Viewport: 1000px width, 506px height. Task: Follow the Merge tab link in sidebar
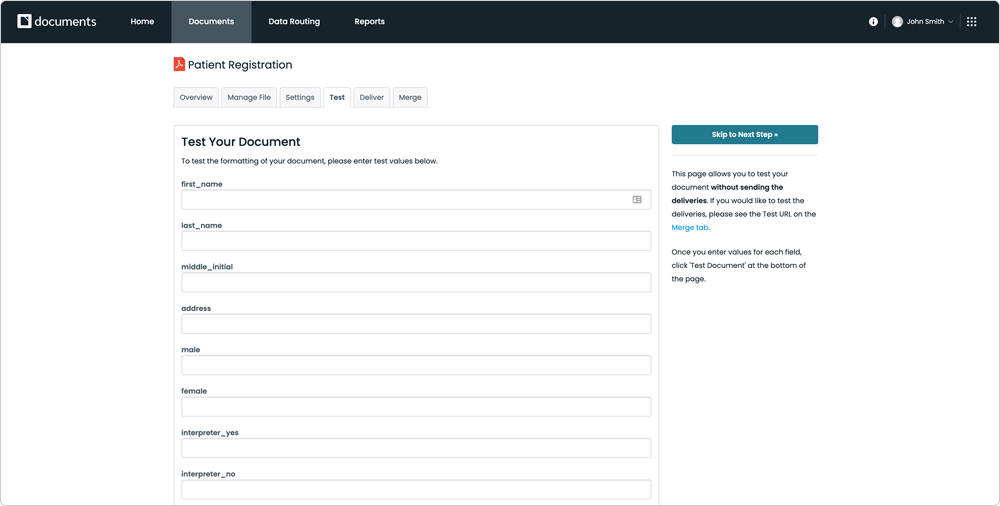point(689,228)
